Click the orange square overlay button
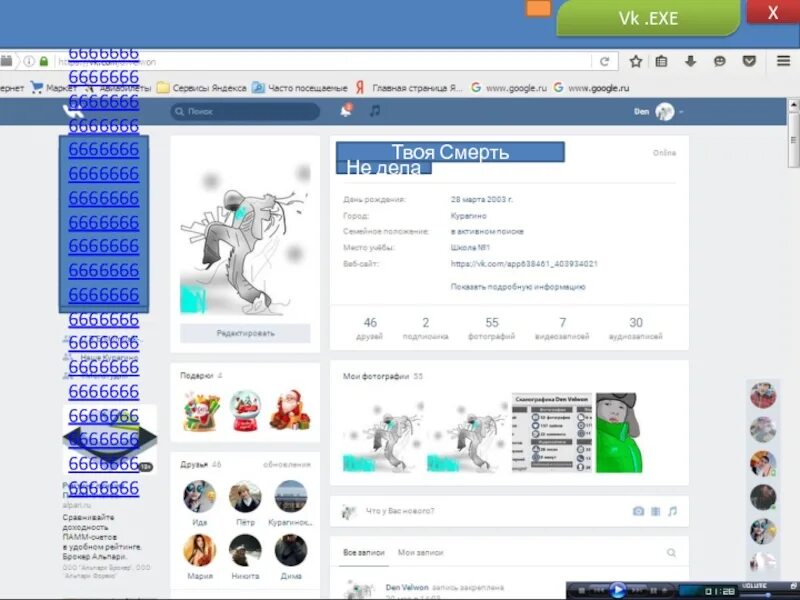Viewport: 800px width, 600px height. (538, 8)
